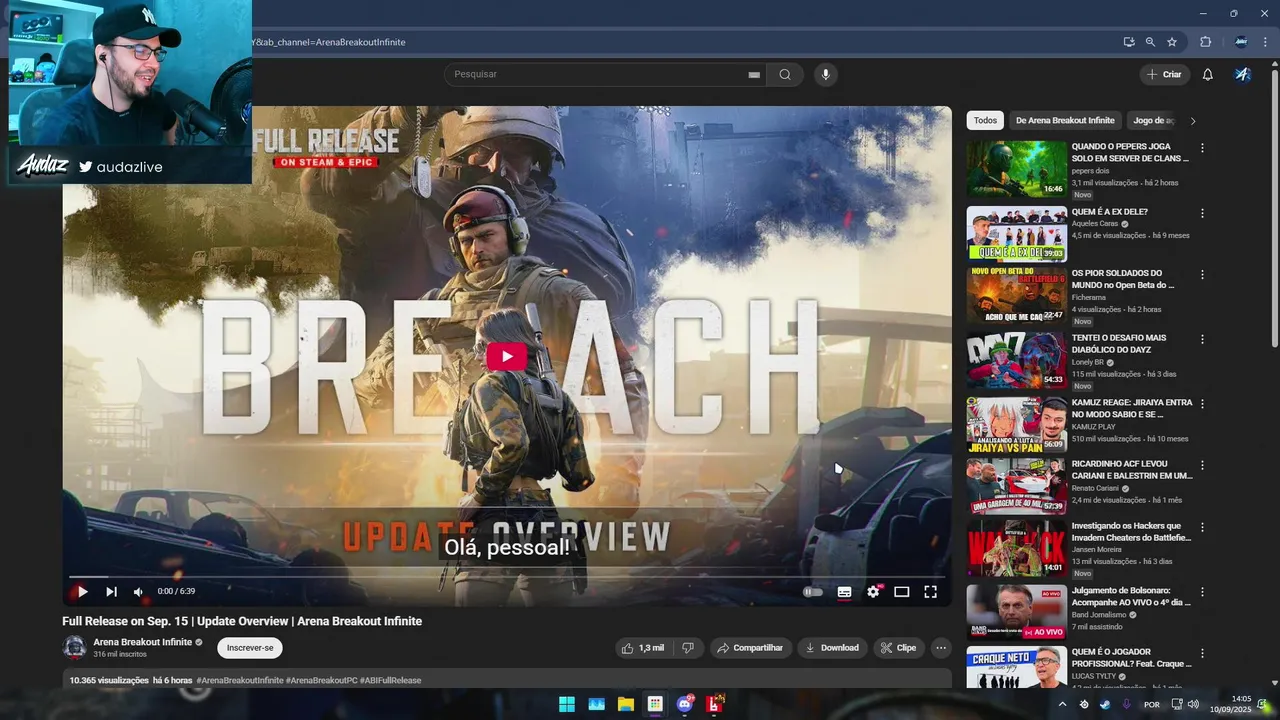Click the Download button

tap(832, 648)
